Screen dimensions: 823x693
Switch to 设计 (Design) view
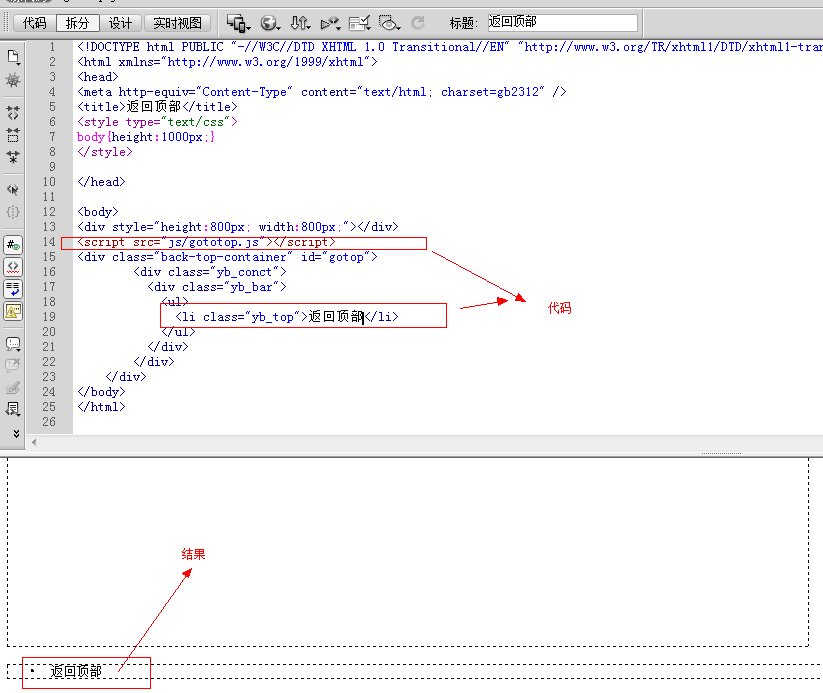(x=120, y=22)
